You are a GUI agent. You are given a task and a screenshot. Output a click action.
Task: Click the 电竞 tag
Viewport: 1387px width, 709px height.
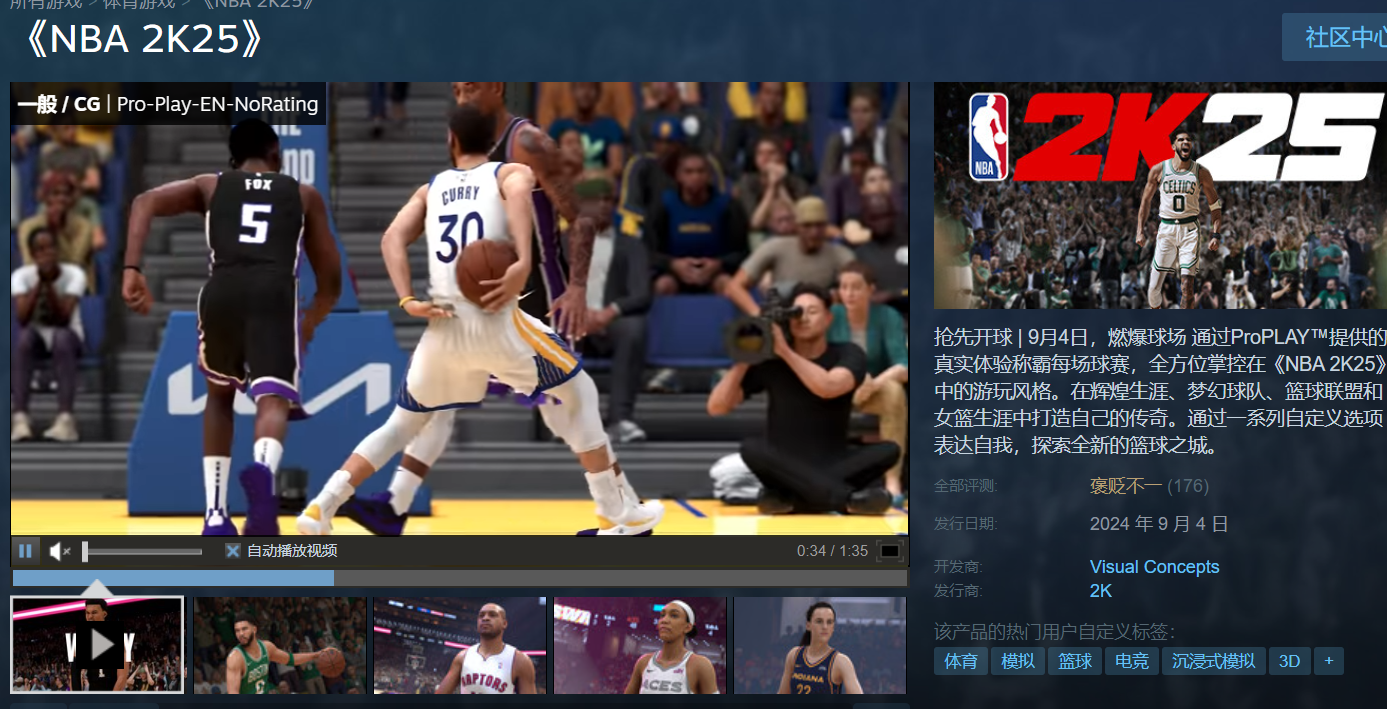pyautogui.click(x=1131, y=661)
